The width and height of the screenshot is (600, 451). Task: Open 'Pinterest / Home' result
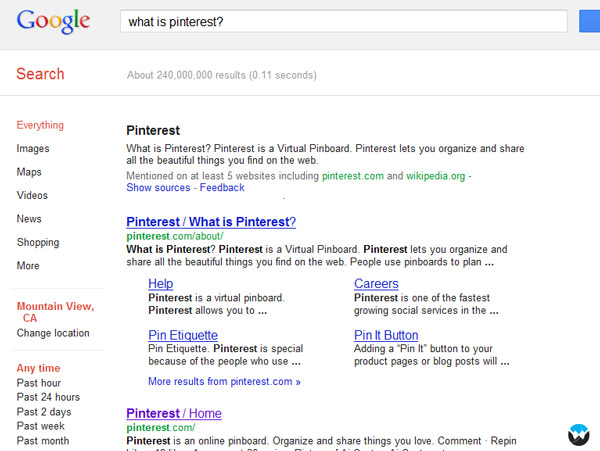tap(174, 414)
